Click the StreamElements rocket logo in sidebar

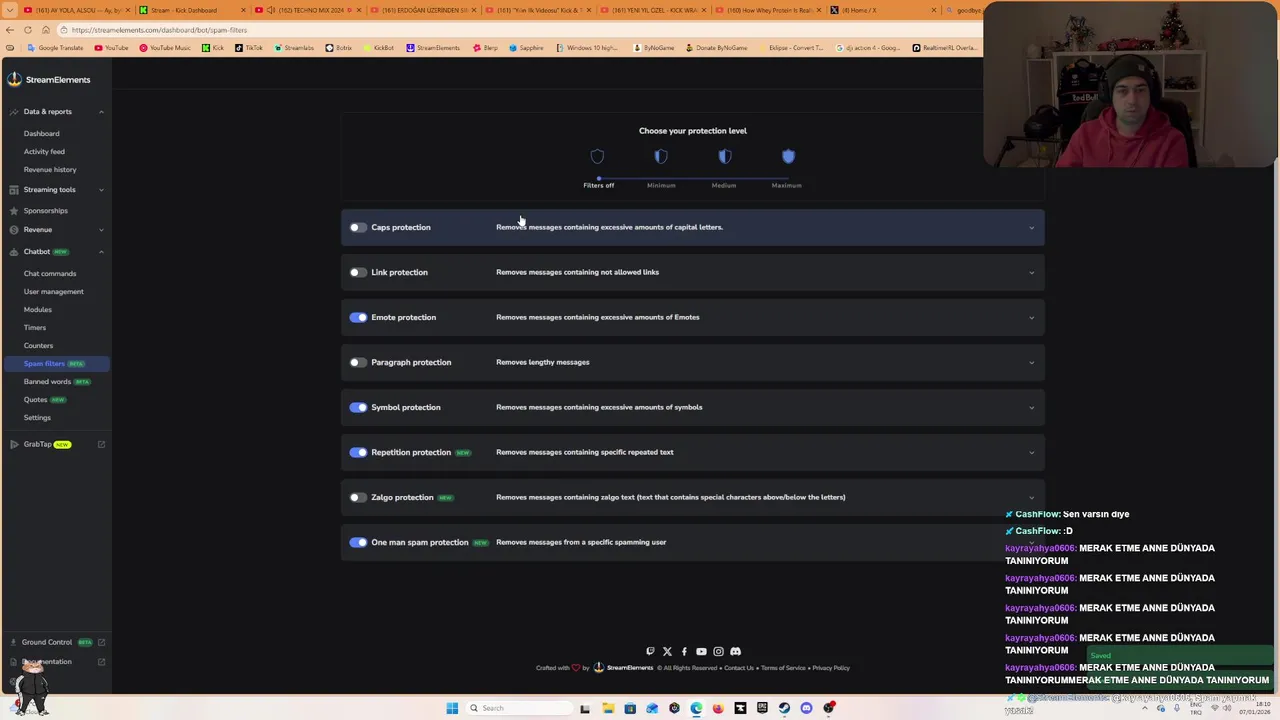[x=14, y=79]
